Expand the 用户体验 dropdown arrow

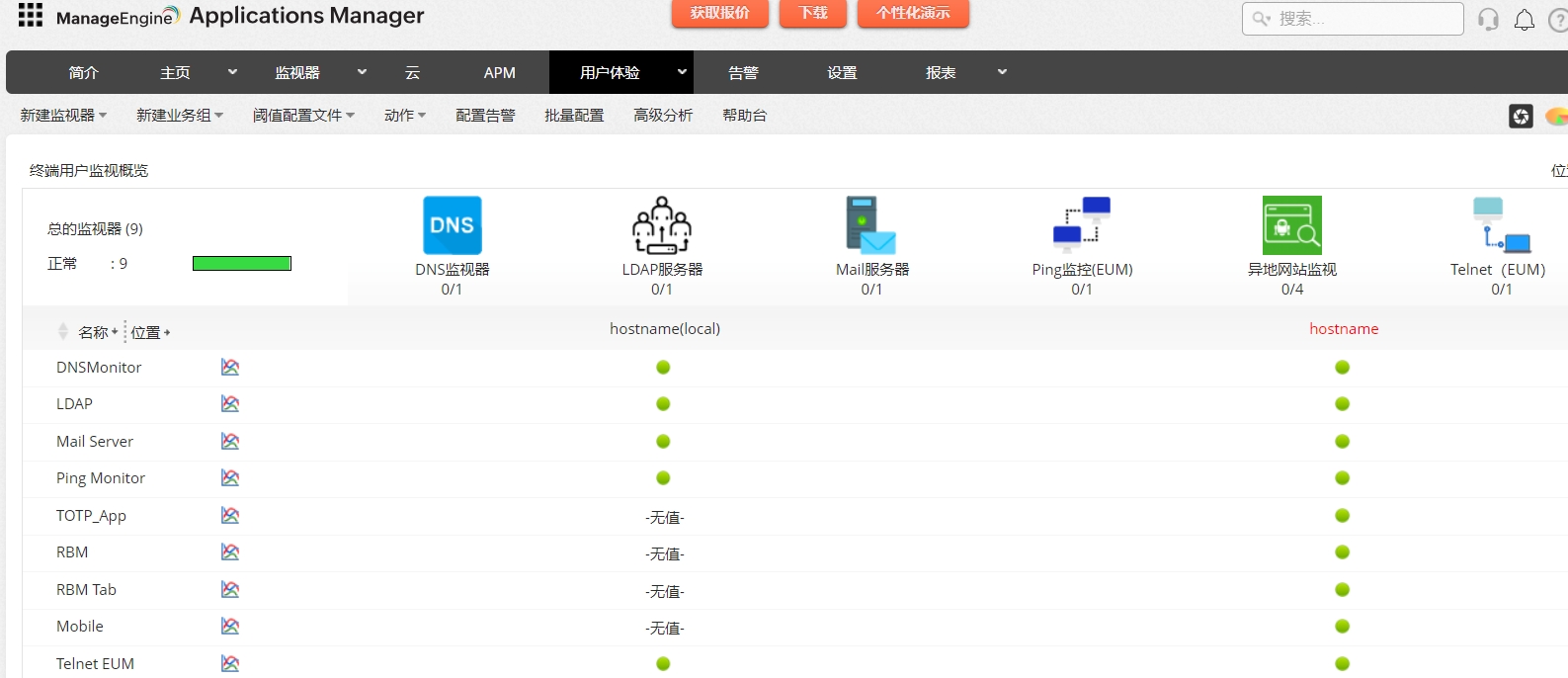pyautogui.click(x=682, y=72)
